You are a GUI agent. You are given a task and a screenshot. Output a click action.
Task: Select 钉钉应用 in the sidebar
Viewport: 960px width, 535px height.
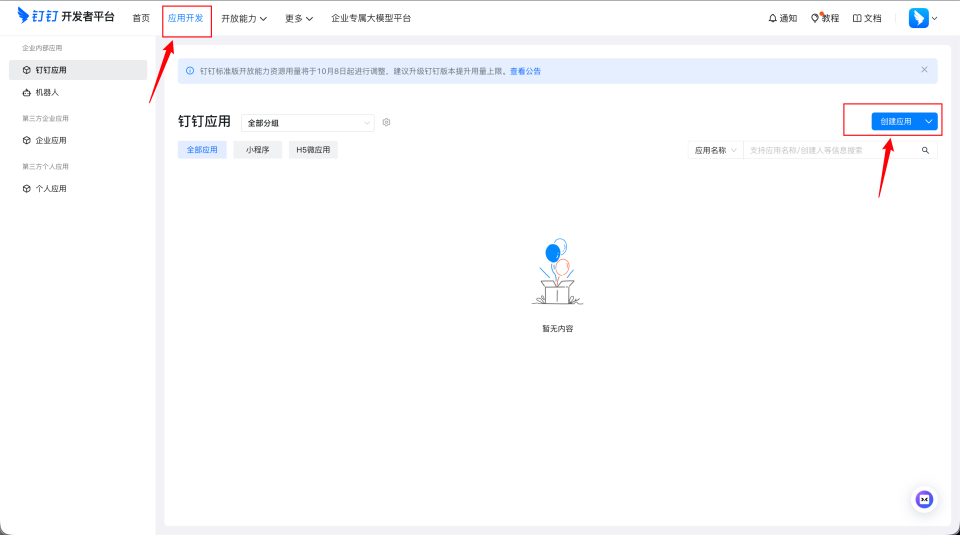click(78, 70)
